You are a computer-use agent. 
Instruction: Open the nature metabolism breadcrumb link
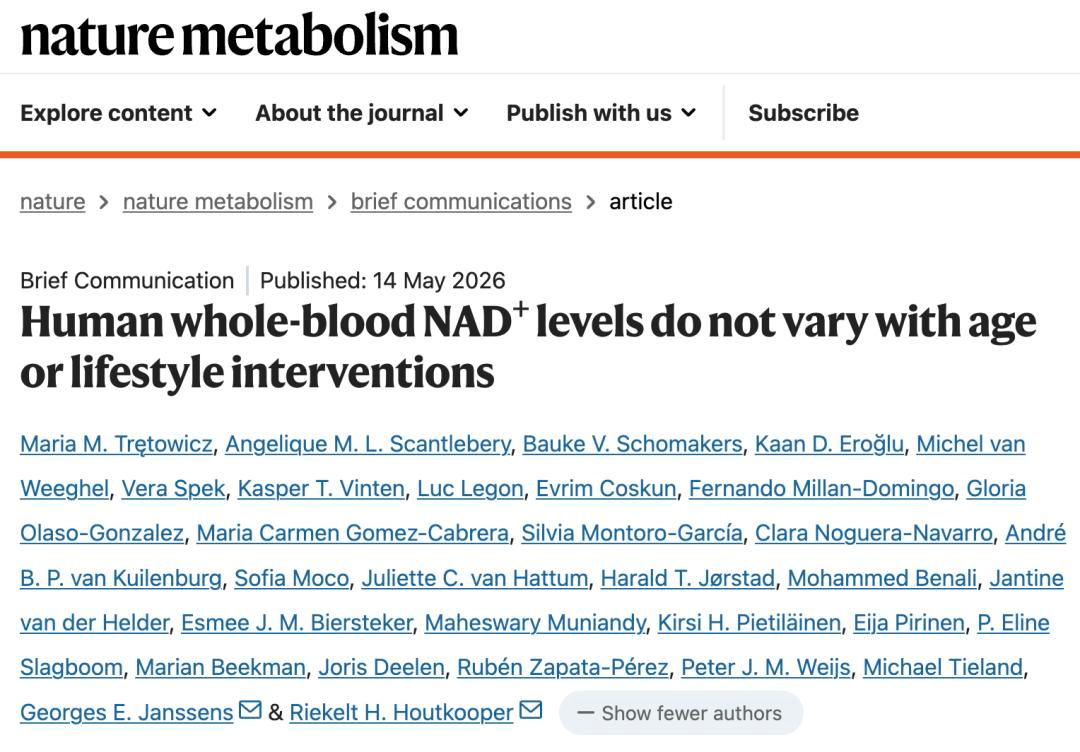[x=218, y=201]
